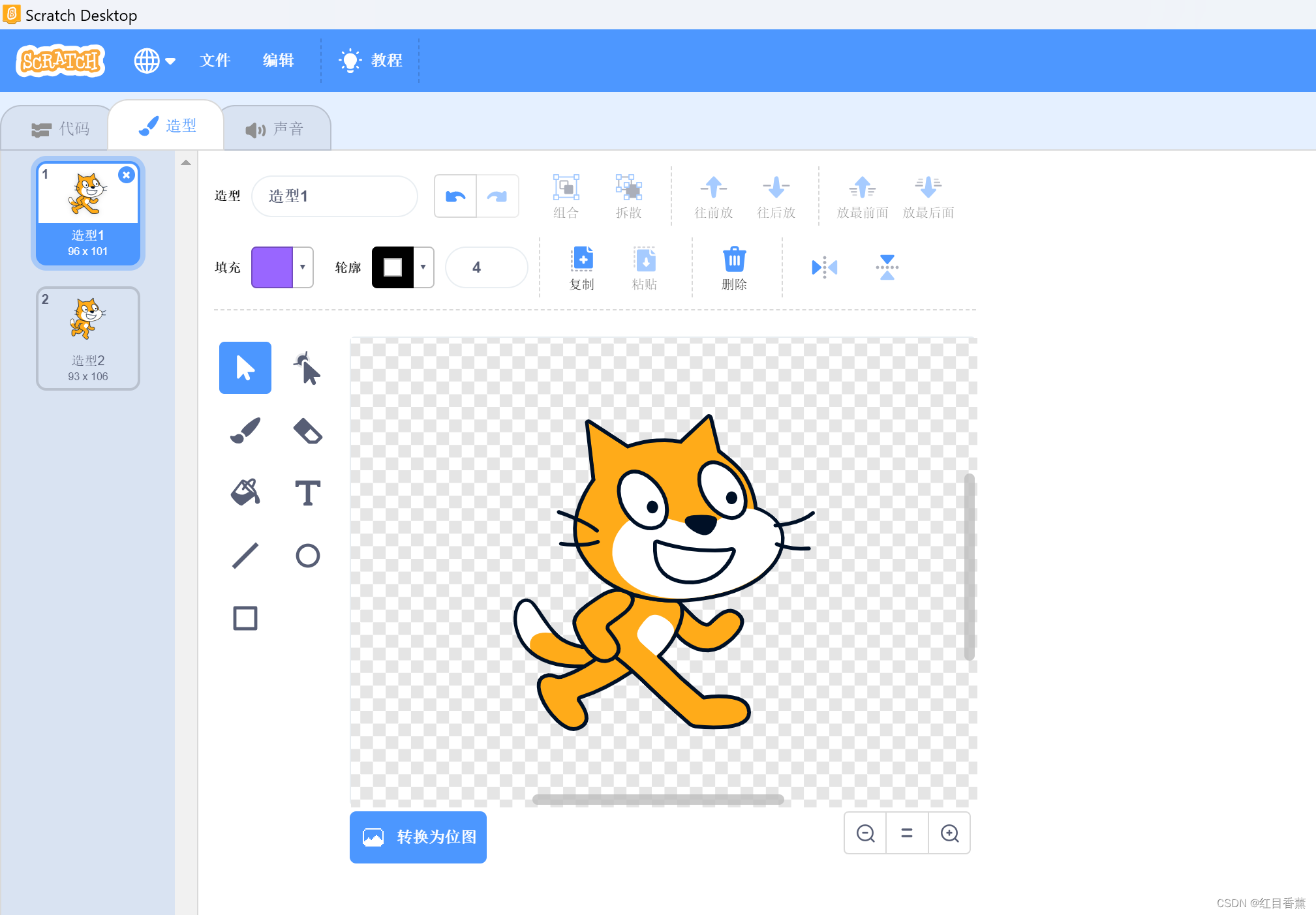Open the globe language dropdown
The image size is (1316, 915).
[x=155, y=61]
